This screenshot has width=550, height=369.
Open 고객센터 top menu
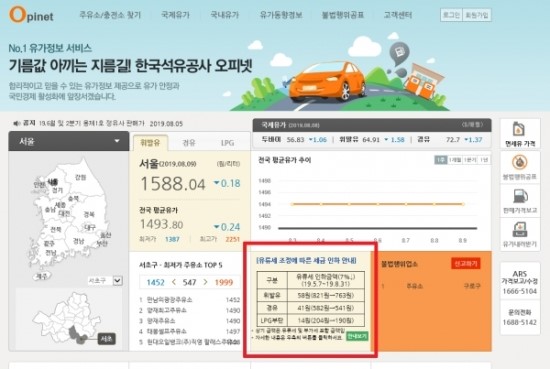coord(397,15)
